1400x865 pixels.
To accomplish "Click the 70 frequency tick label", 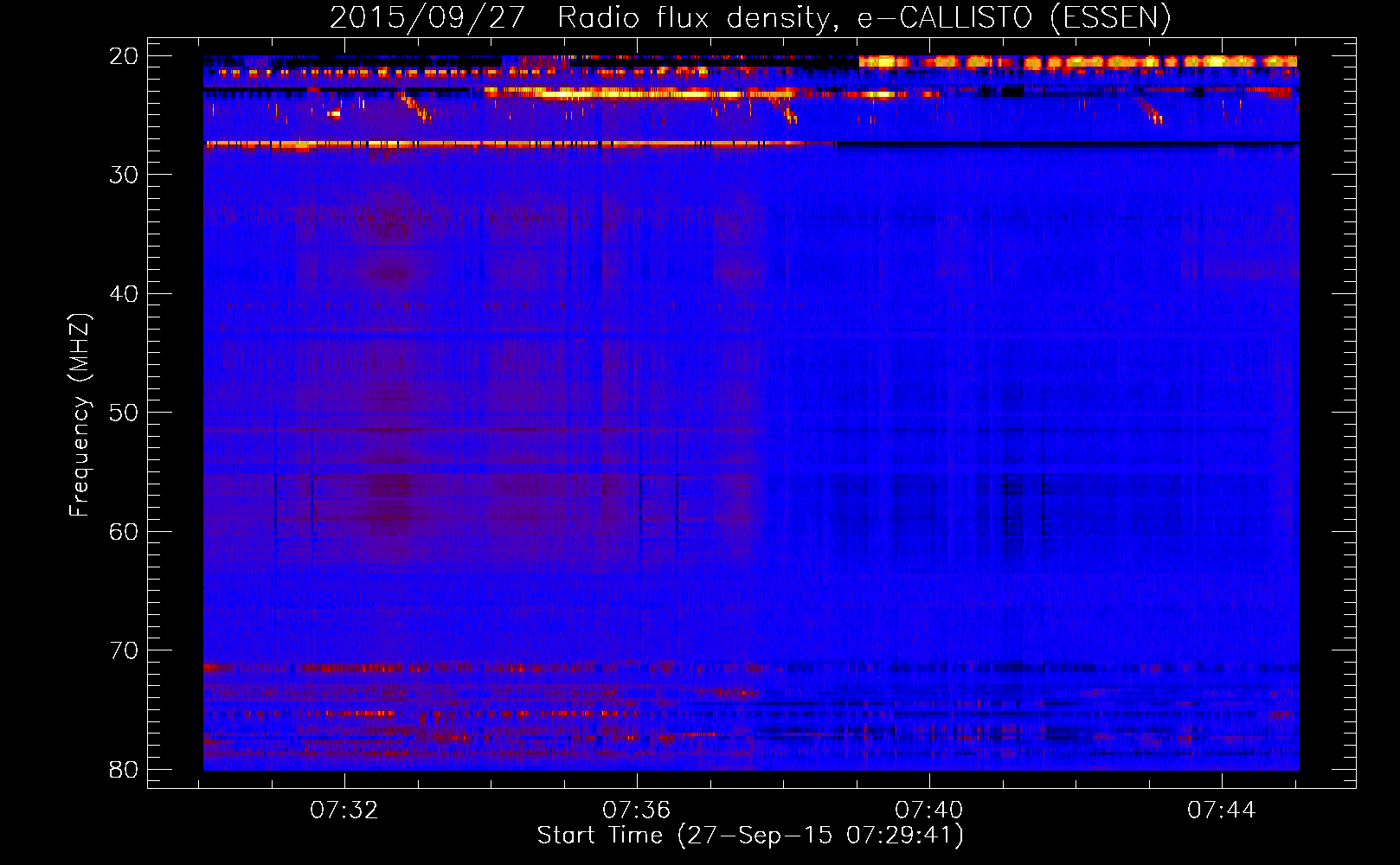I will pyautogui.click(x=124, y=650).
